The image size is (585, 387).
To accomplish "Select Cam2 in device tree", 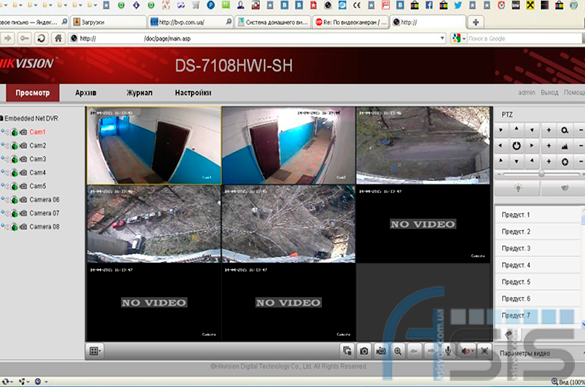I will [38, 145].
